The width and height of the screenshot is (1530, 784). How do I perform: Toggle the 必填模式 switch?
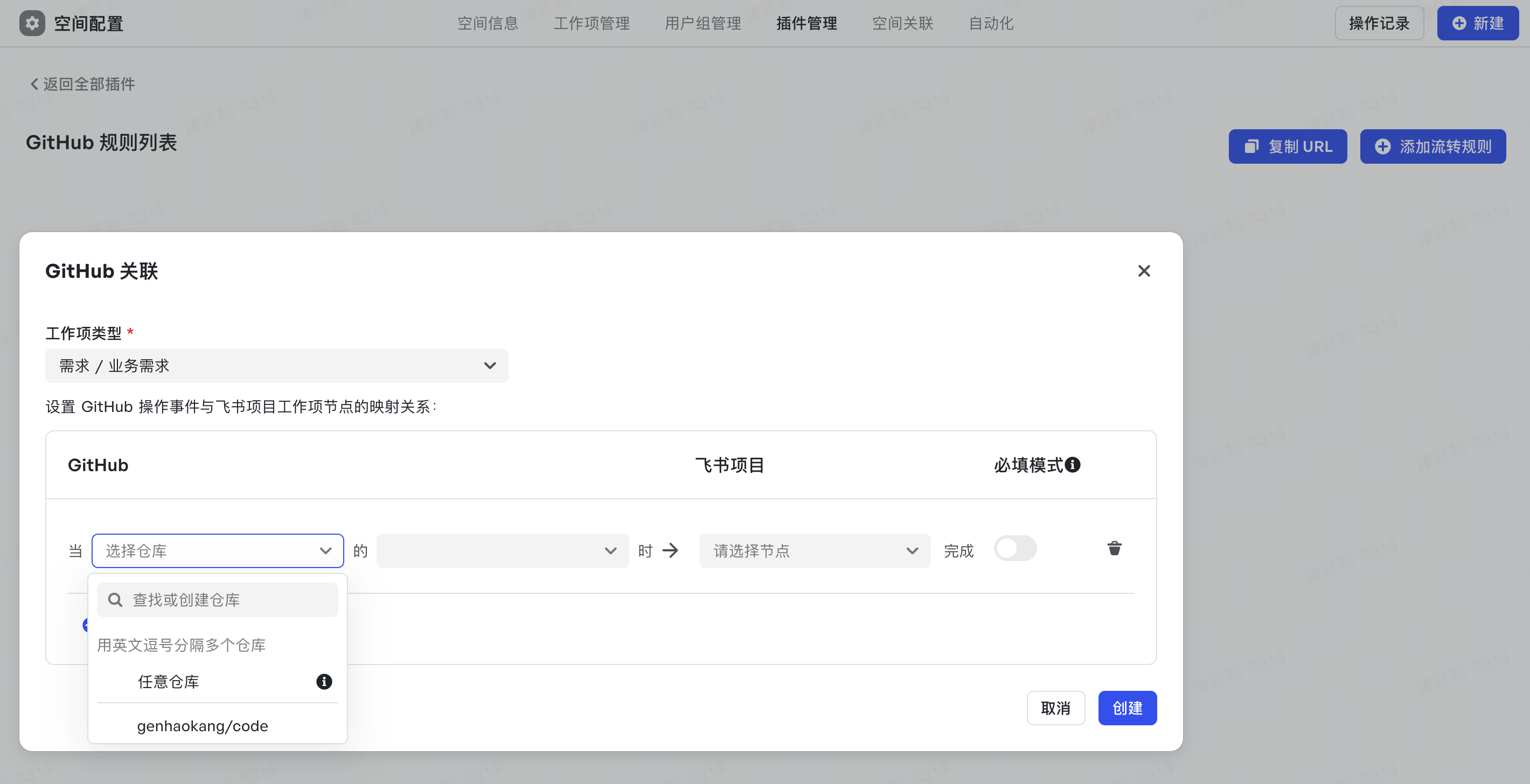[x=1015, y=548]
